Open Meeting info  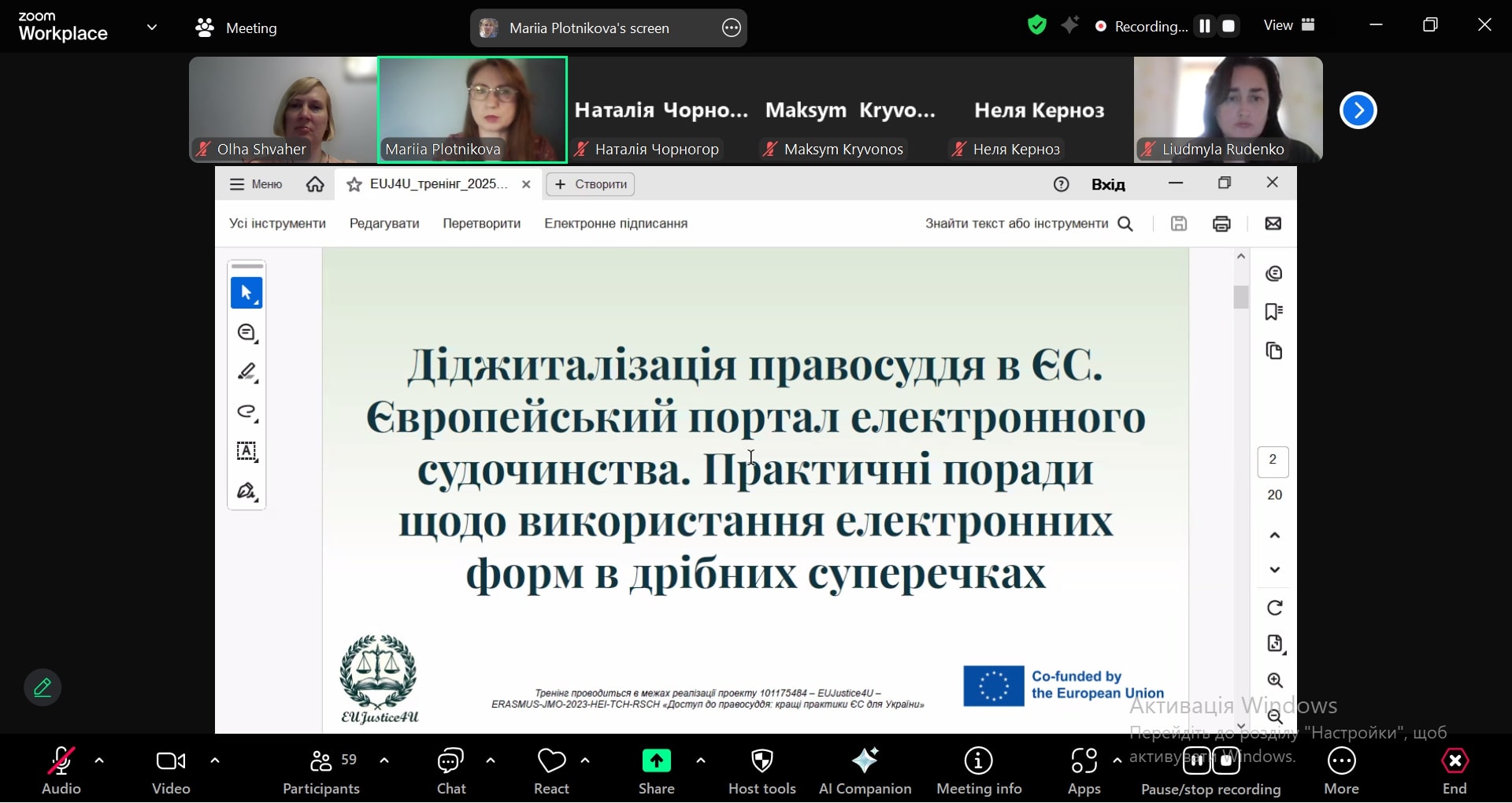pos(979,771)
